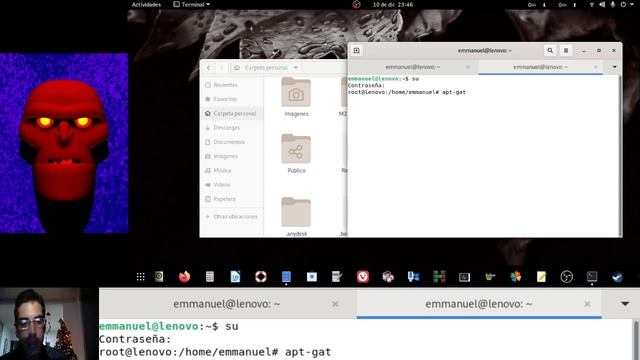Select the active second terminal tab
Screen dimensions: 640x360
(540, 67)
